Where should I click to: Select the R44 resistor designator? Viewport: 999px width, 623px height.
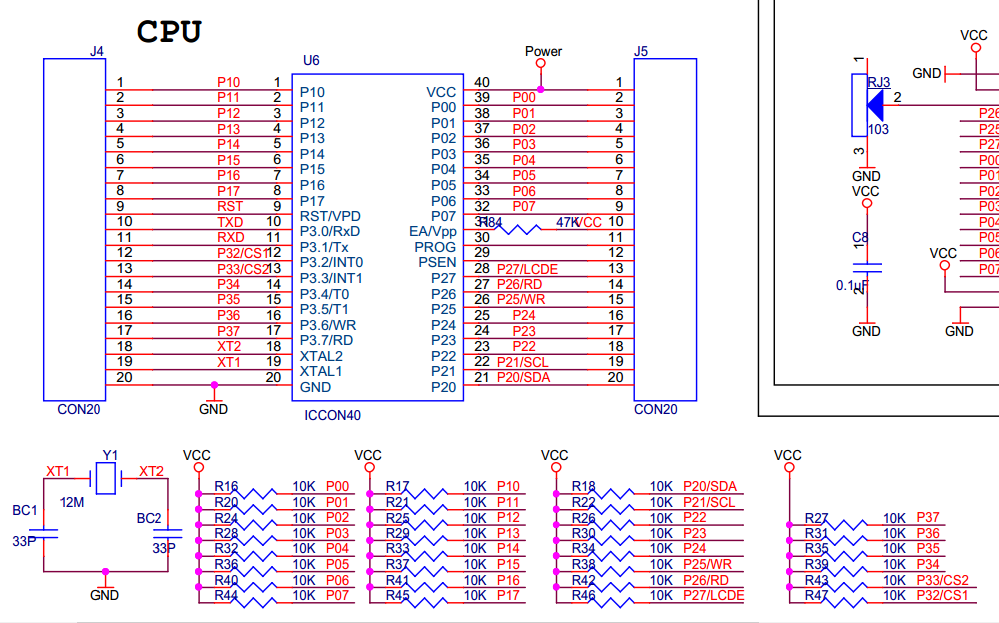coord(226,596)
